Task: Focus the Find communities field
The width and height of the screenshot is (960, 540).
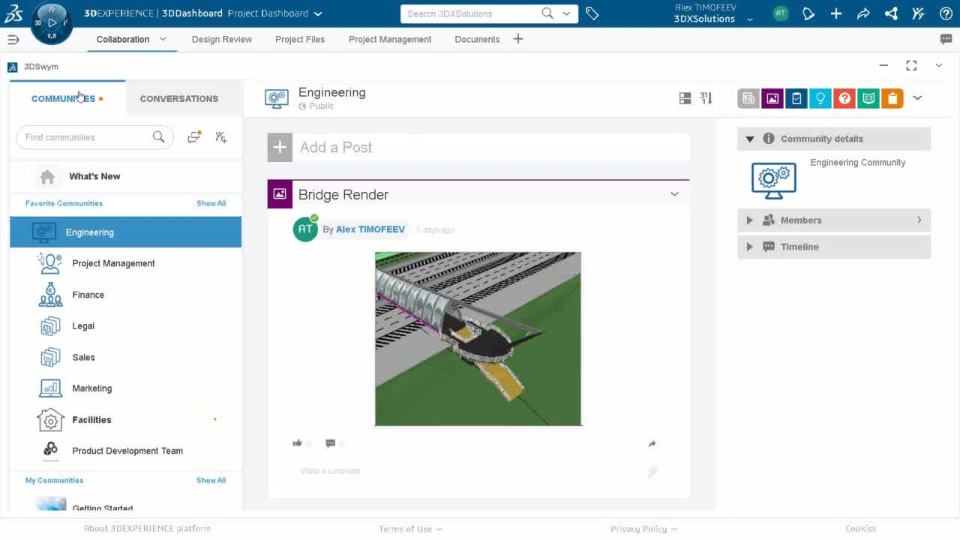Action: [x=87, y=137]
